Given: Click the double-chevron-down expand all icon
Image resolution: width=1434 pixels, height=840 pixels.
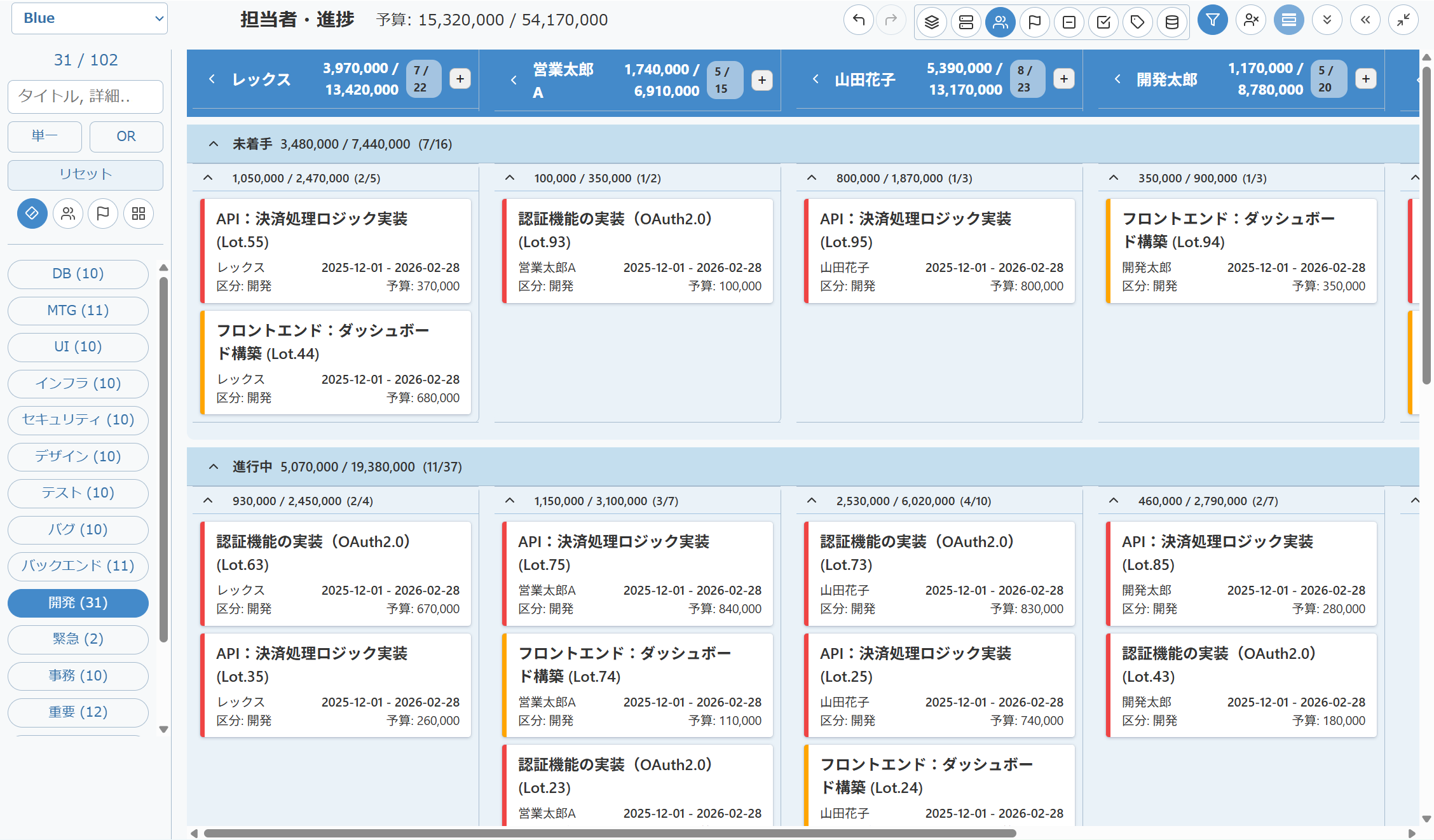Looking at the screenshot, I should point(1327,20).
